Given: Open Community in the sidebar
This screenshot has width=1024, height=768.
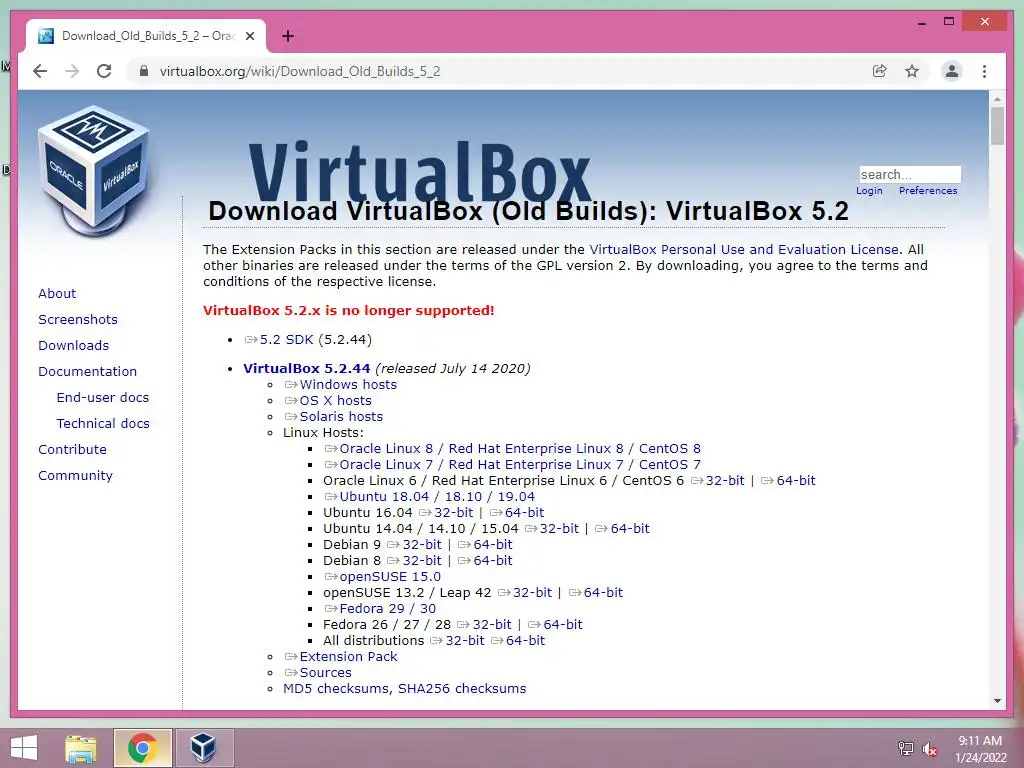Looking at the screenshot, I should [x=75, y=476].
